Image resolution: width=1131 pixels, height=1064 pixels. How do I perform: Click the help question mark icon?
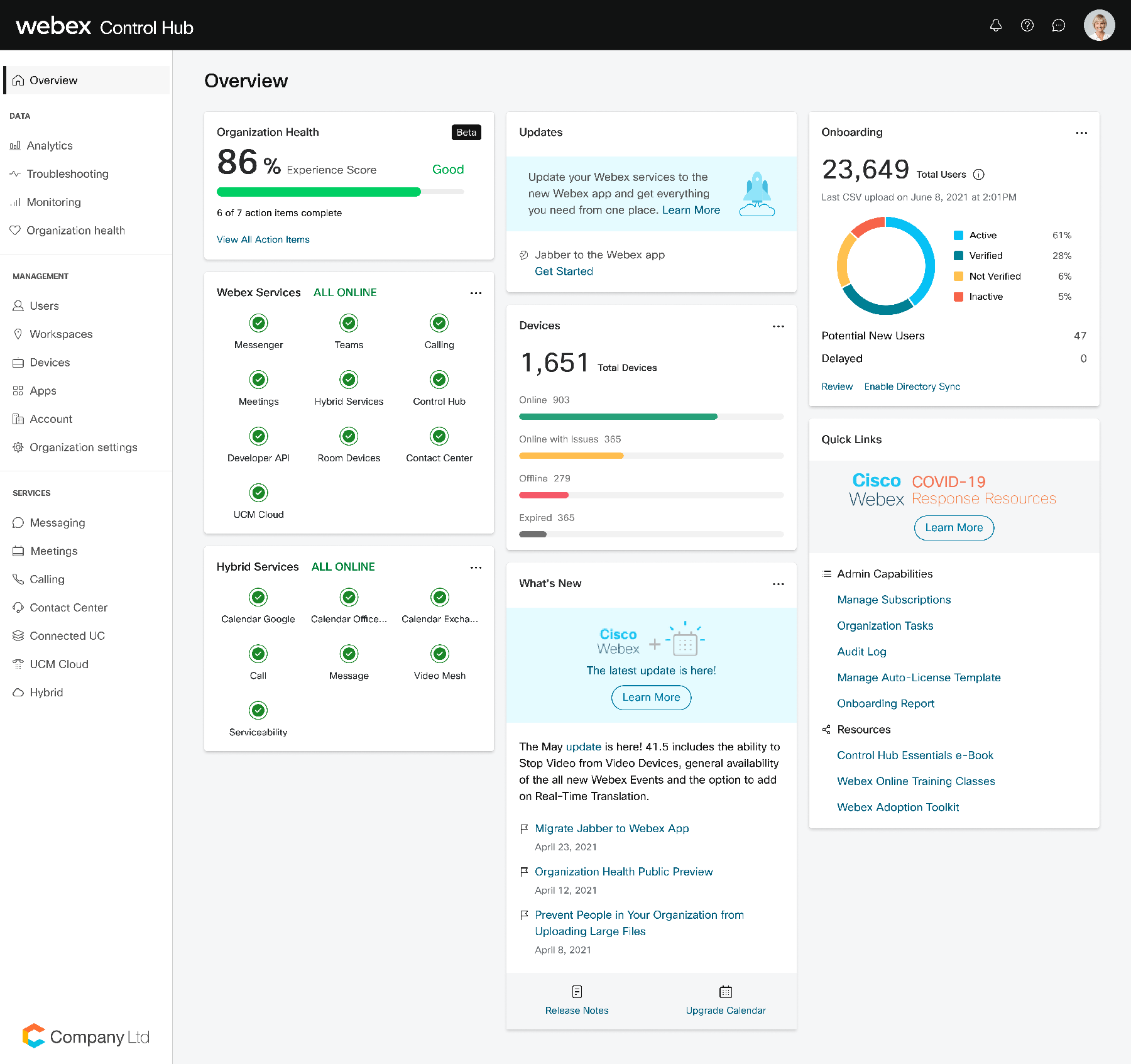[x=1027, y=25]
